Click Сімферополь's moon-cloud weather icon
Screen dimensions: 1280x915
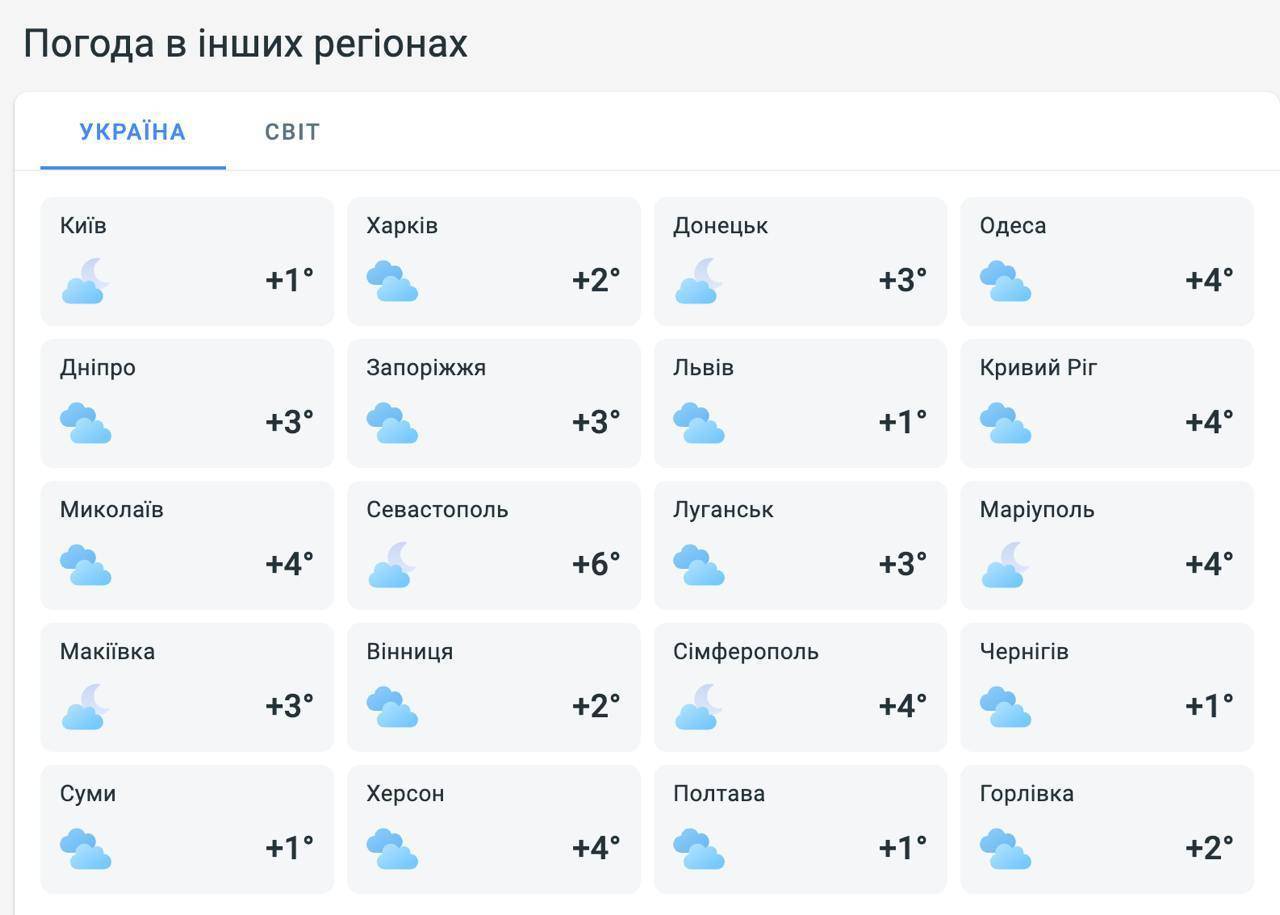[x=698, y=707]
